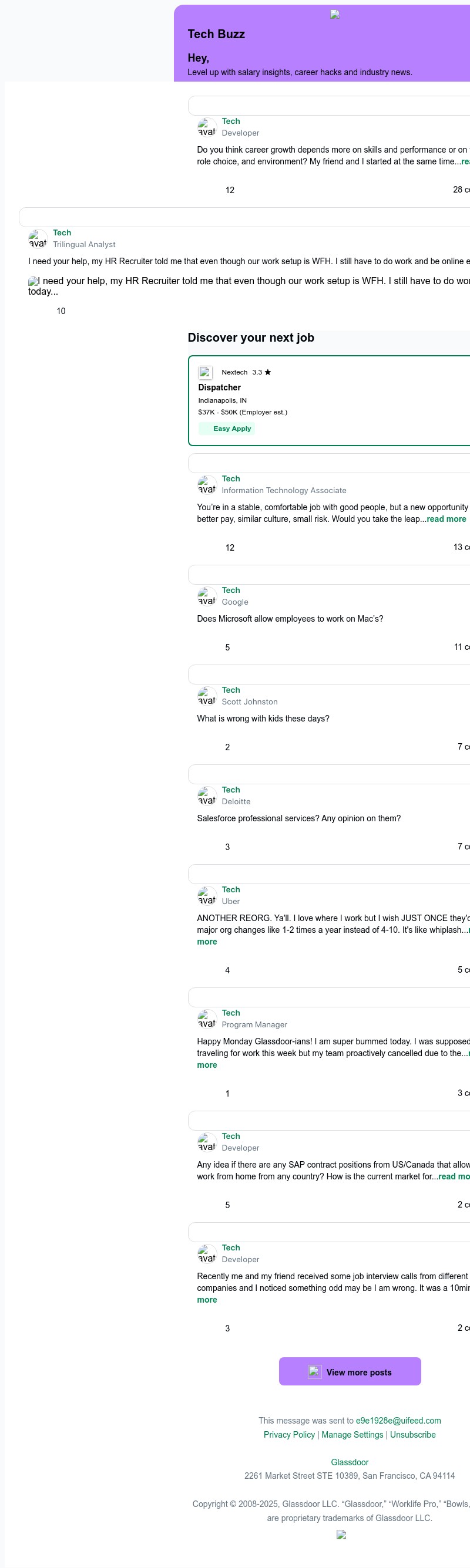This screenshot has width=470, height=1568.
Task: Open Manage Settings from the footer
Action: (353, 1435)
